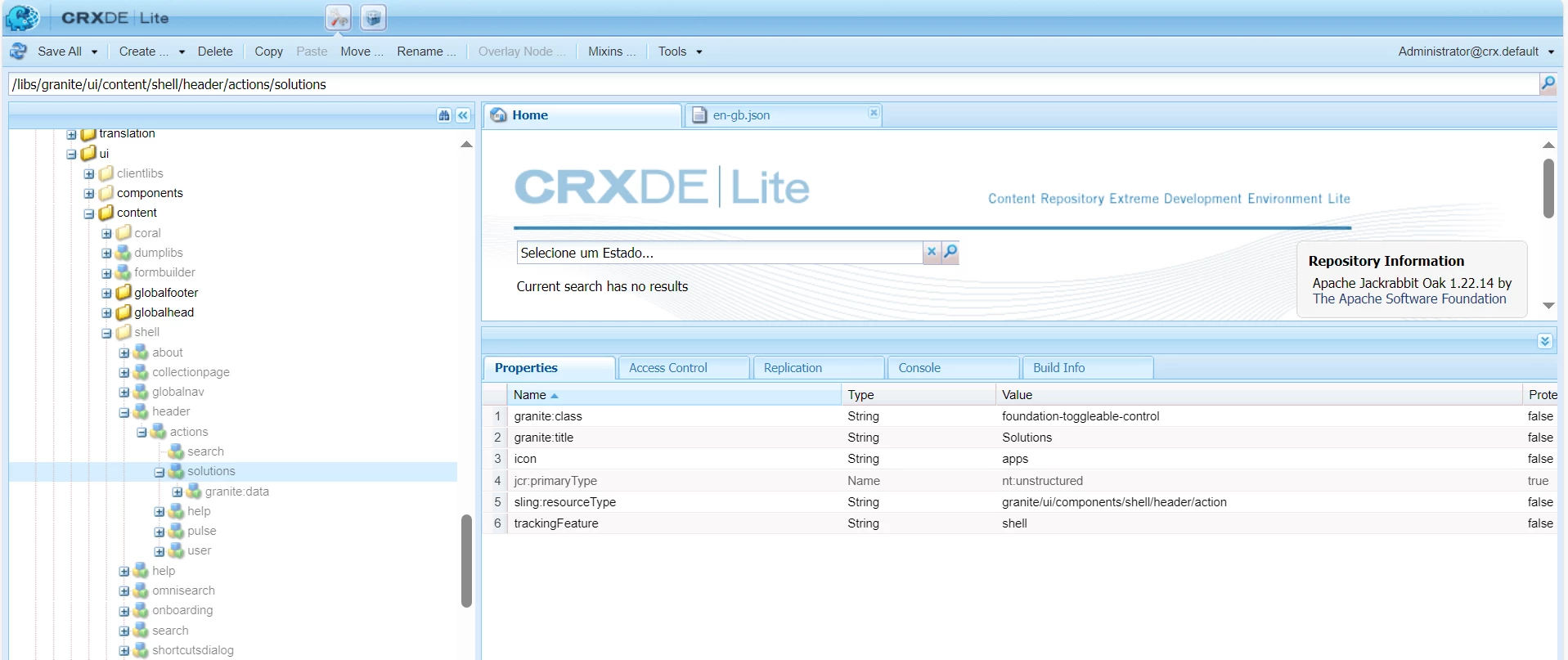Screen dimensions: 1568x660
Task: Click the tree panel vertical scrollbar thumb
Action: [466, 561]
